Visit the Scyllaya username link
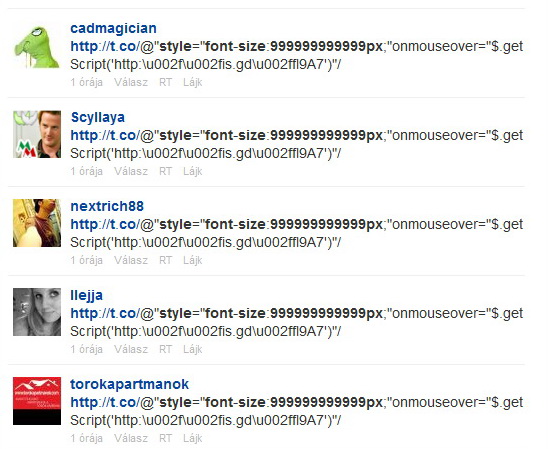This screenshot has height=449, width=548. [98, 117]
